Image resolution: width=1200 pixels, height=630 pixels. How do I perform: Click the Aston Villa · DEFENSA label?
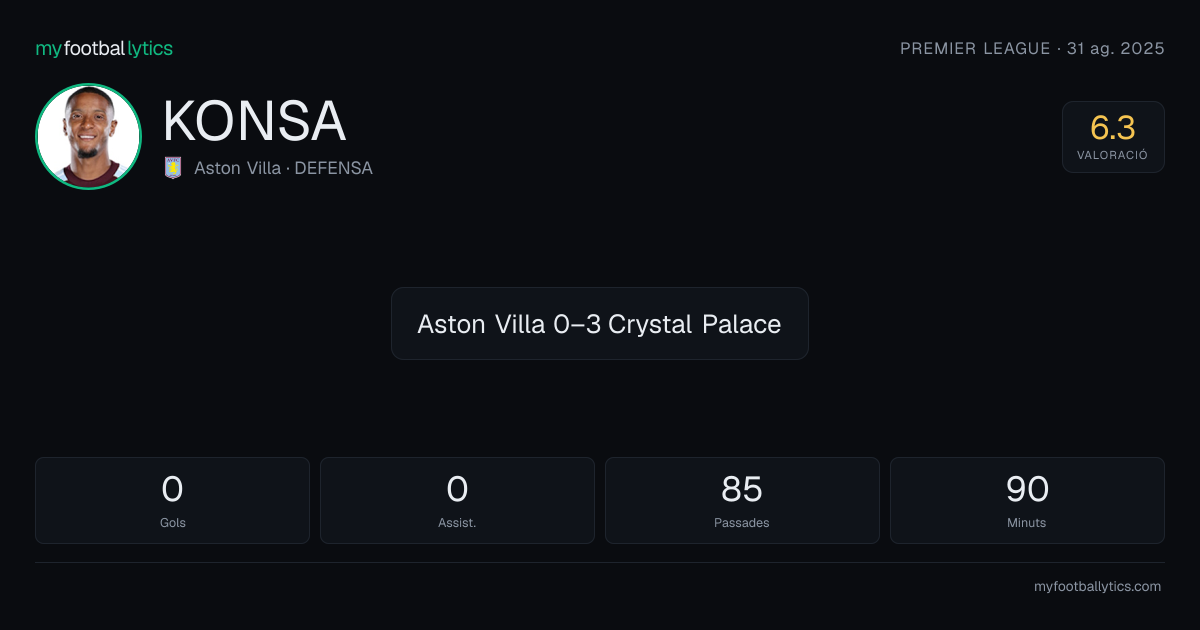(283, 168)
